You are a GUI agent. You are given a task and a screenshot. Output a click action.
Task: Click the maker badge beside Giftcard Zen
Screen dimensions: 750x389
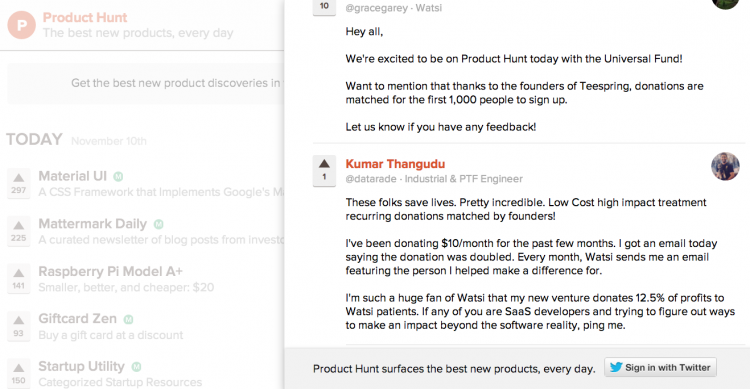click(128, 319)
